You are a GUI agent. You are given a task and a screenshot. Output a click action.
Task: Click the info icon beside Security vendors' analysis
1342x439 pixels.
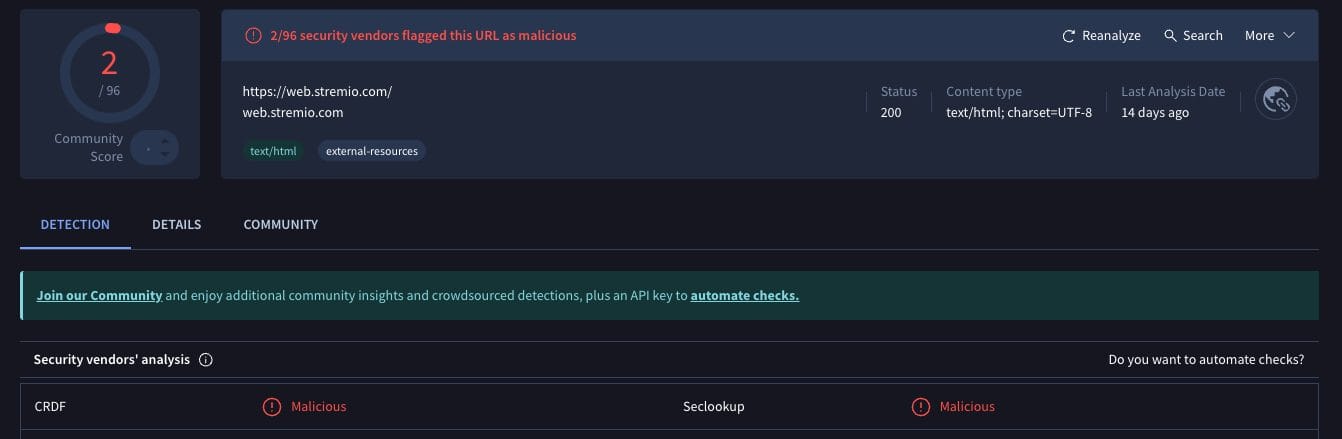point(206,360)
